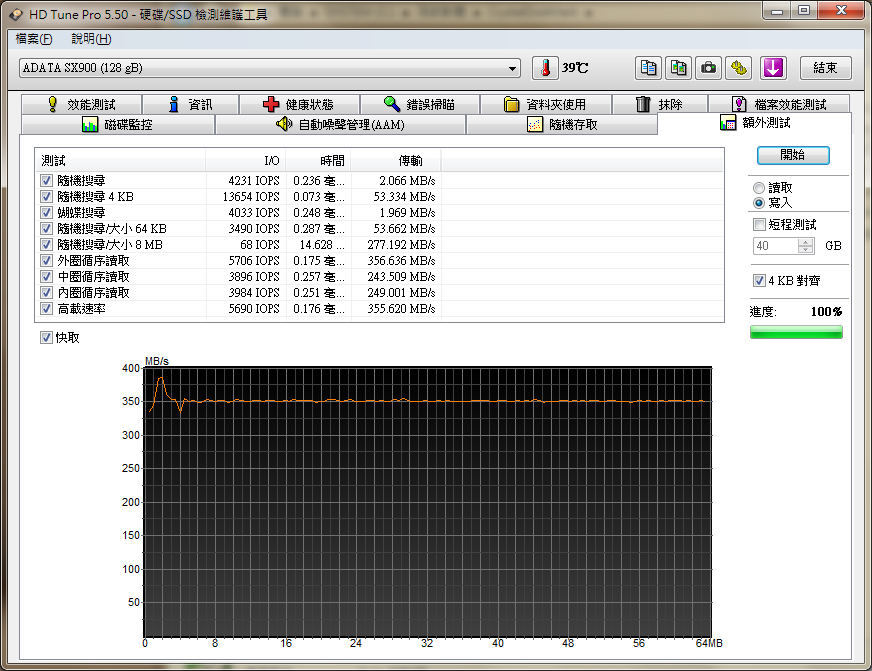Click the 開始 start button
The height and width of the screenshot is (671, 872).
point(793,155)
